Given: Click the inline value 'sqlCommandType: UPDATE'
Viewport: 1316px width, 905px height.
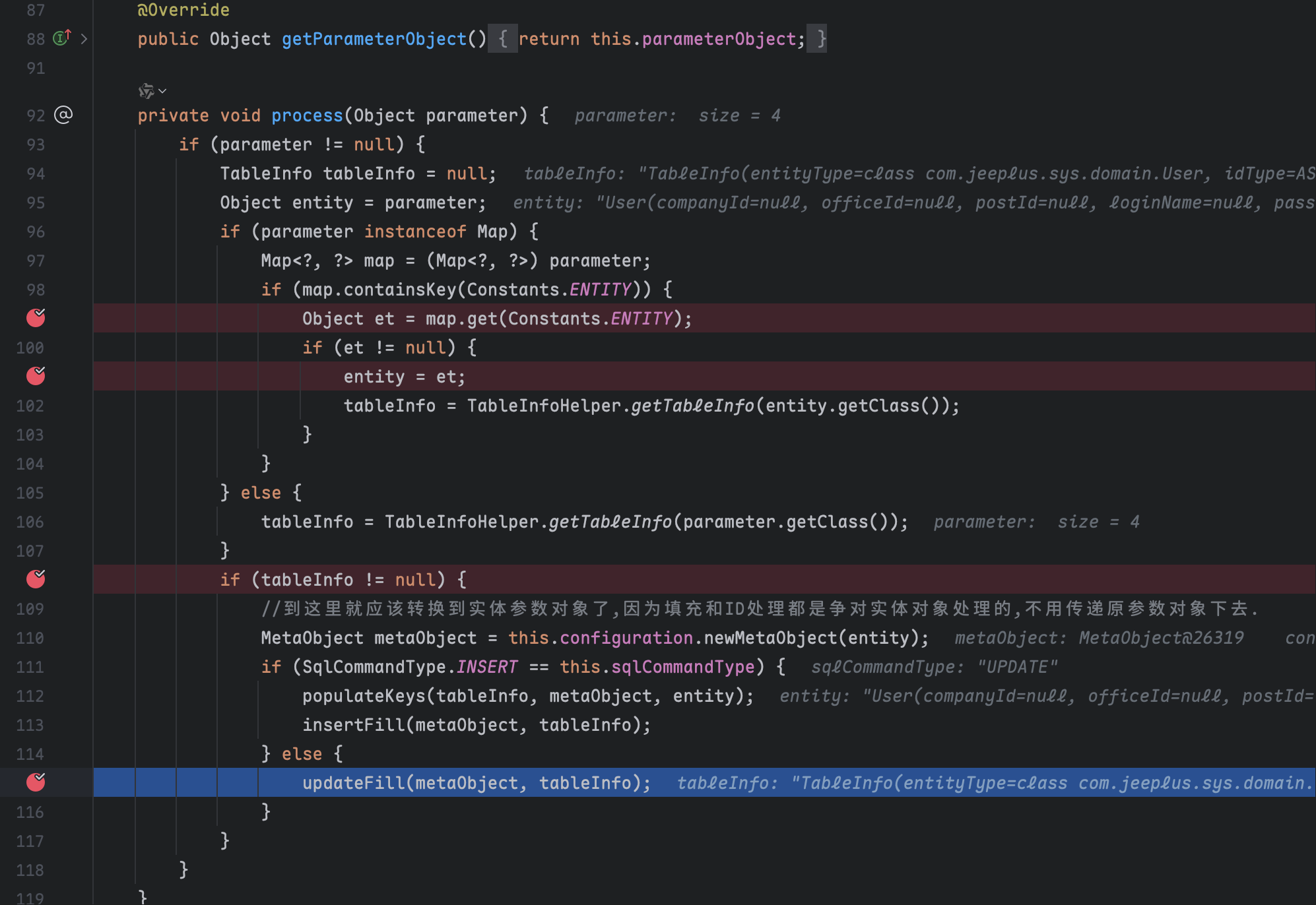Looking at the screenshot, I should click(934, 667).
